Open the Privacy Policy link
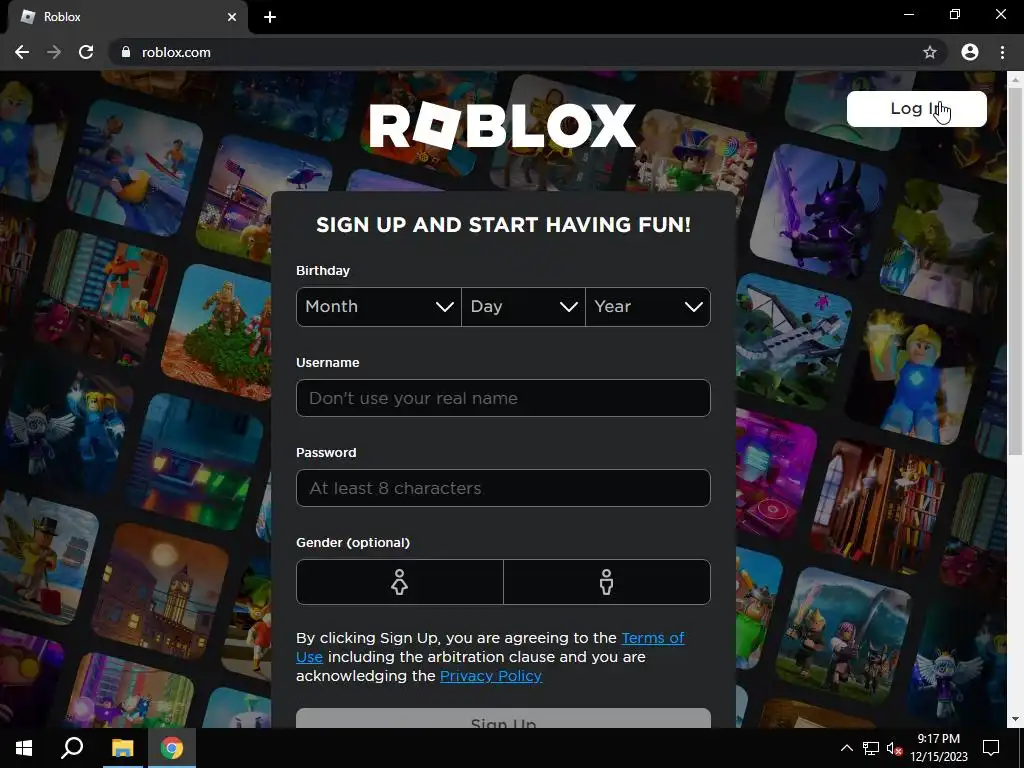1024x768 pixels. [x=490, y=676]
